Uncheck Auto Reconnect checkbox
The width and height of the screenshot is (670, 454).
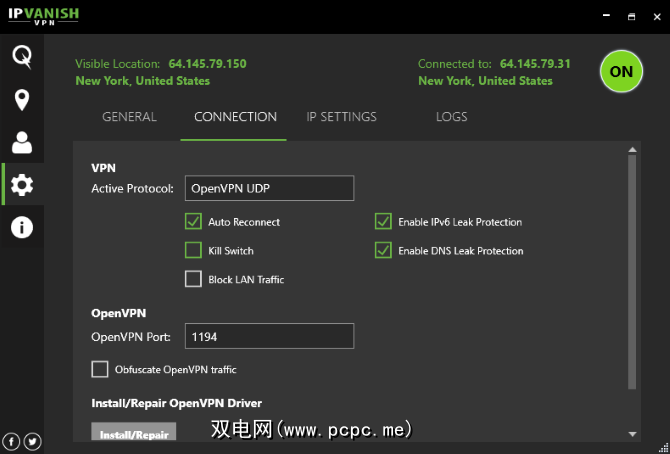pyautogui.click(x=193, y=222)
